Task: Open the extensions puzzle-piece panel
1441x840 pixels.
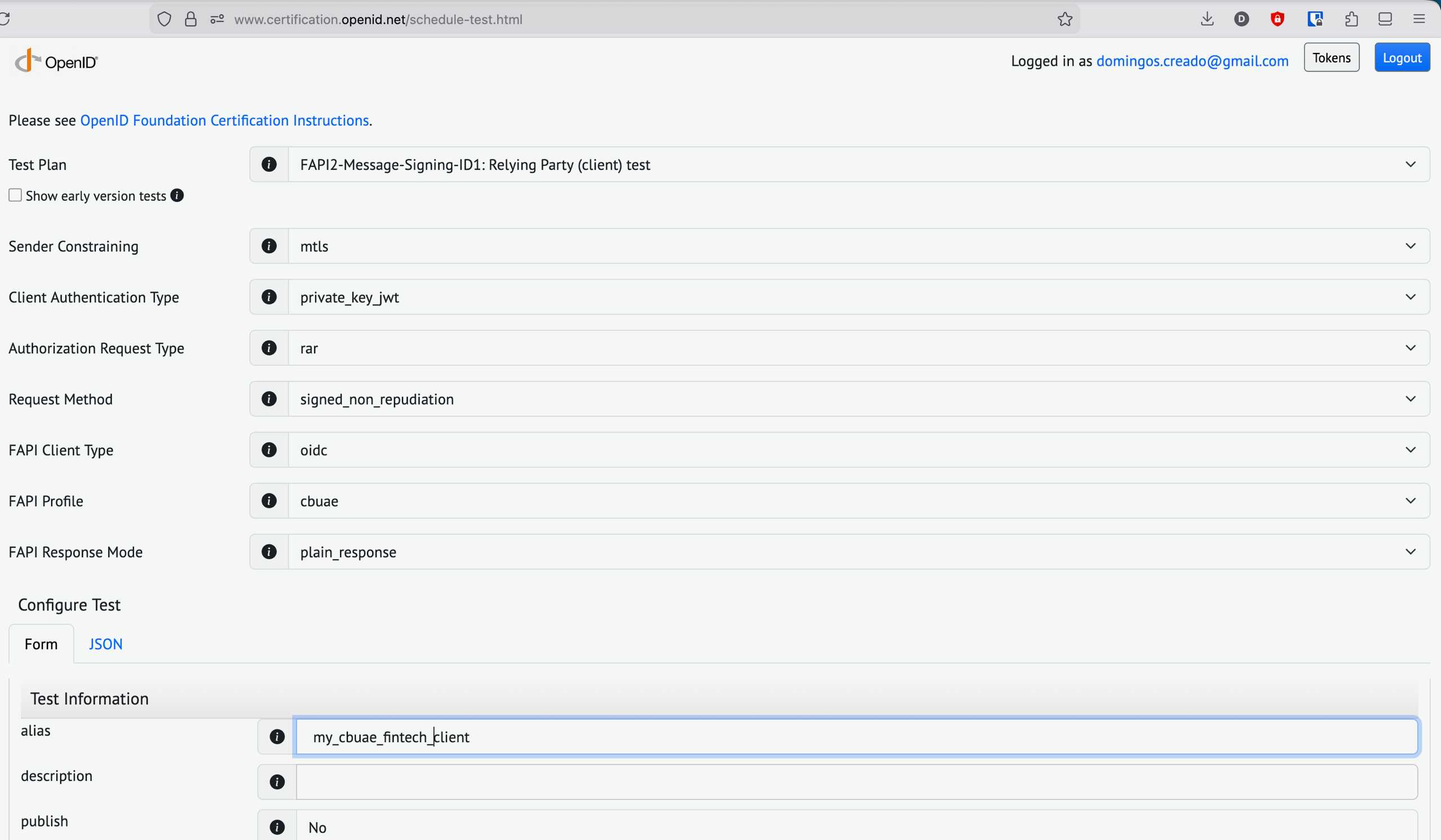Action: (1352, 19)
